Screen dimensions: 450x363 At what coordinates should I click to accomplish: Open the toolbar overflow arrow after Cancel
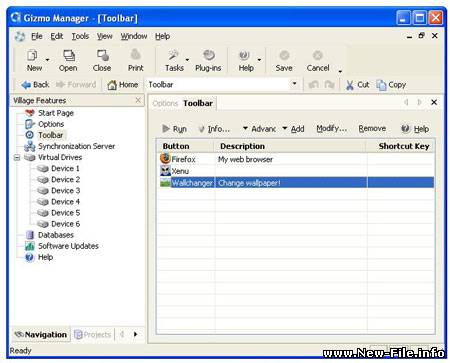coord(340,71)
